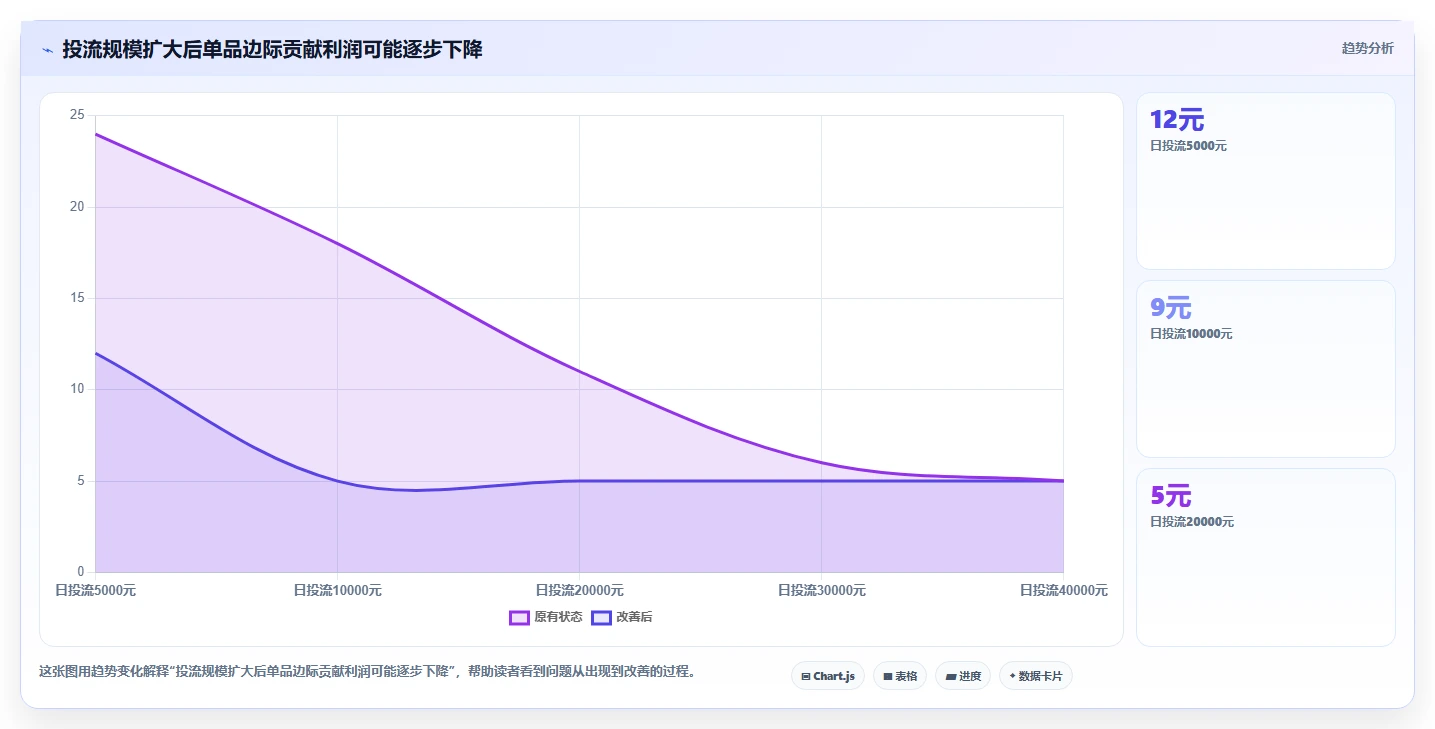The image size is (1435, 729).
Task: Toggle the 原有状态 legend entry
Action: click(x=546, y=617)
